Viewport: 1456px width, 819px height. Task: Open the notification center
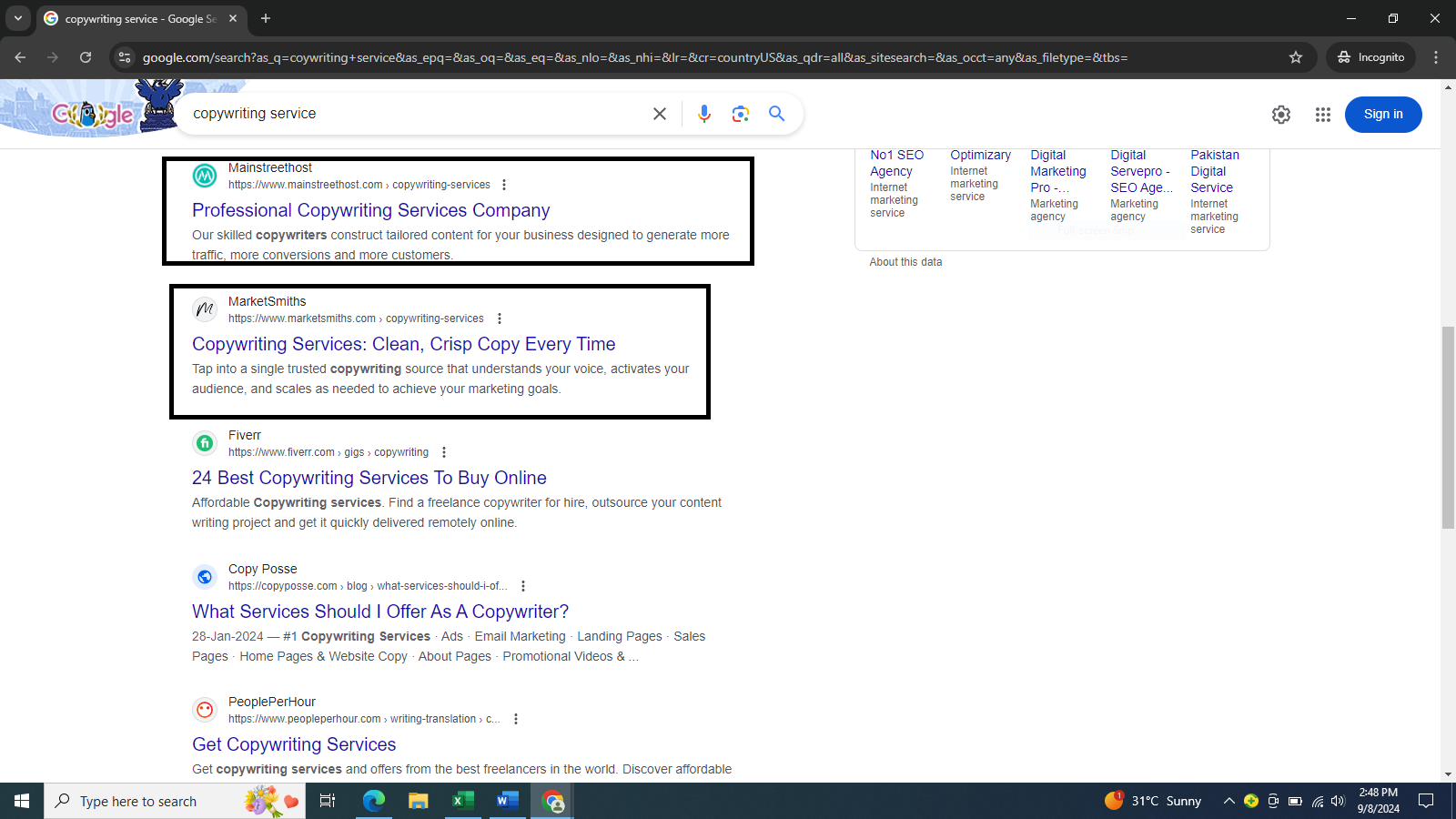1426,801
